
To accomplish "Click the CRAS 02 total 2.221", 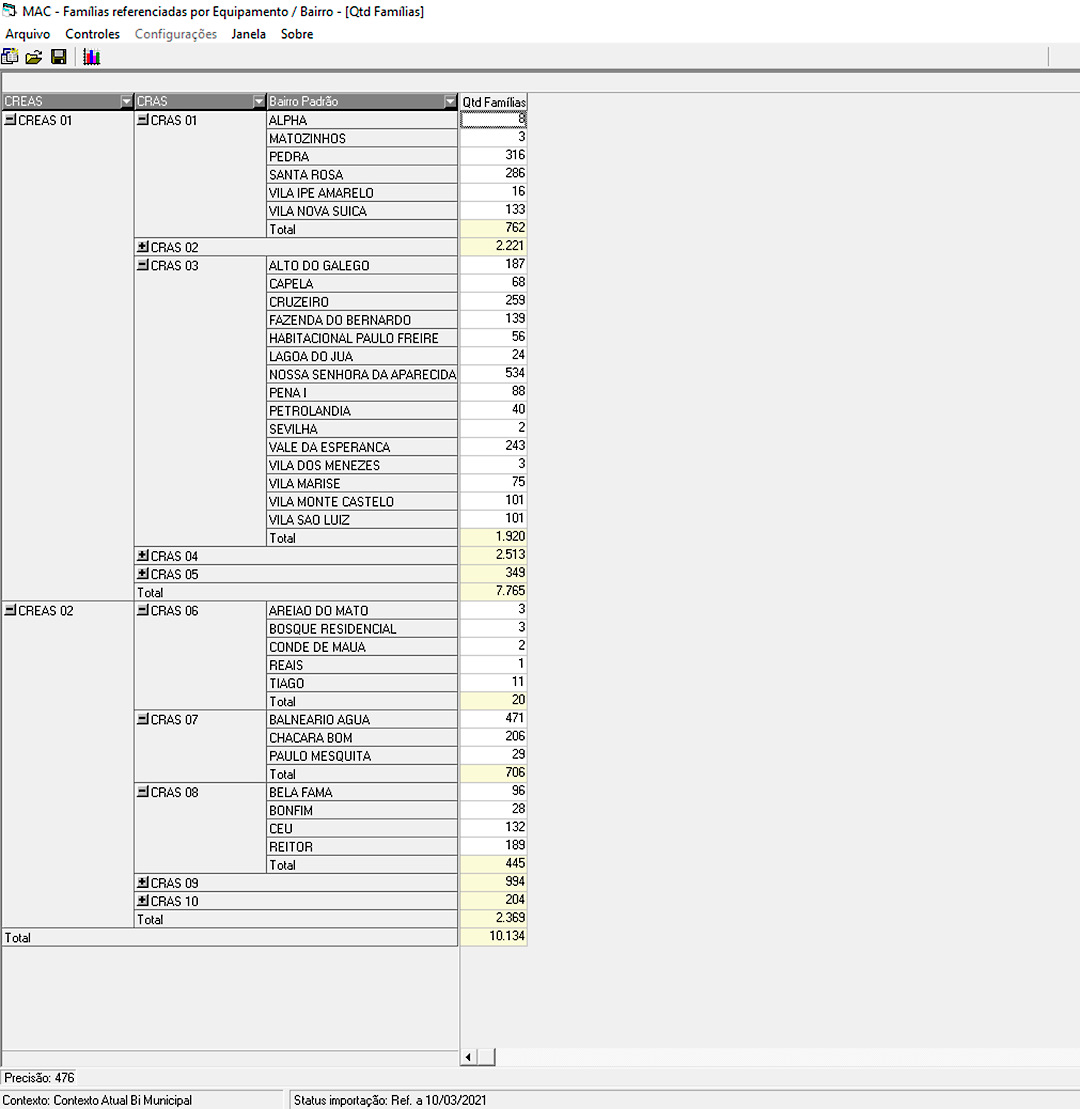I will coord(494,245).
